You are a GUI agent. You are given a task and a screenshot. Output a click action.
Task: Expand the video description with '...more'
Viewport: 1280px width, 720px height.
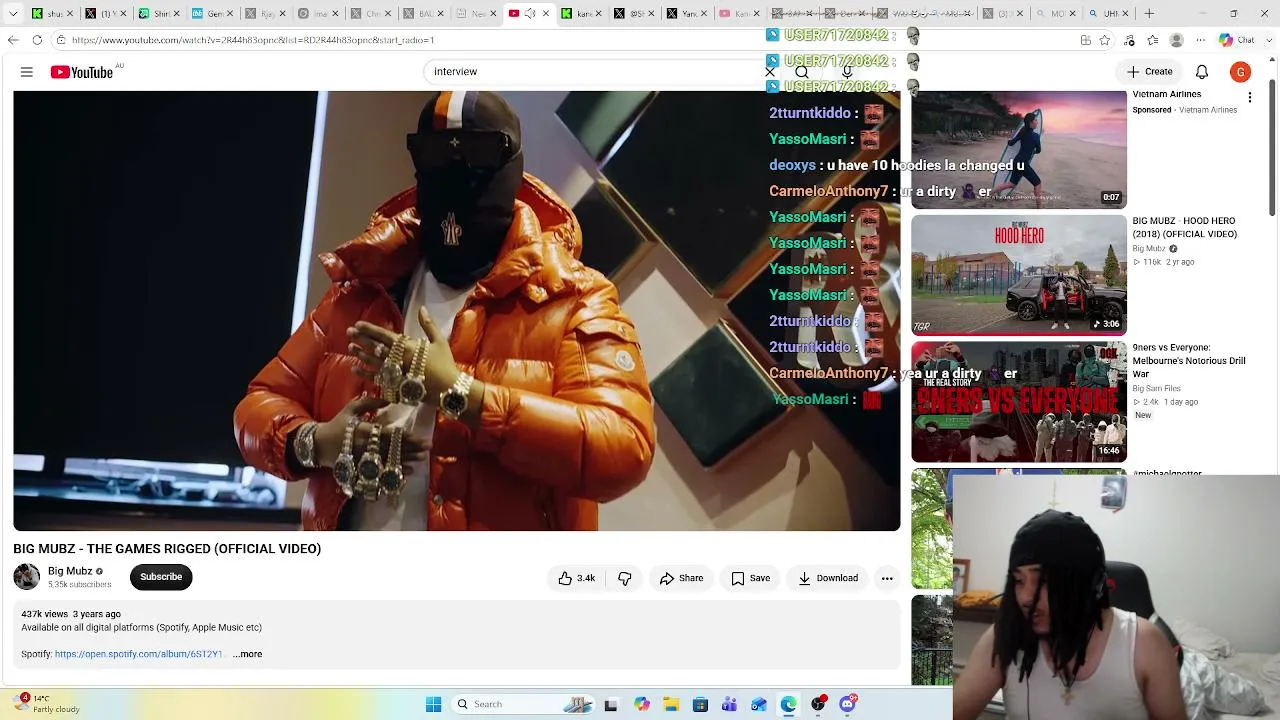(248, 654)
